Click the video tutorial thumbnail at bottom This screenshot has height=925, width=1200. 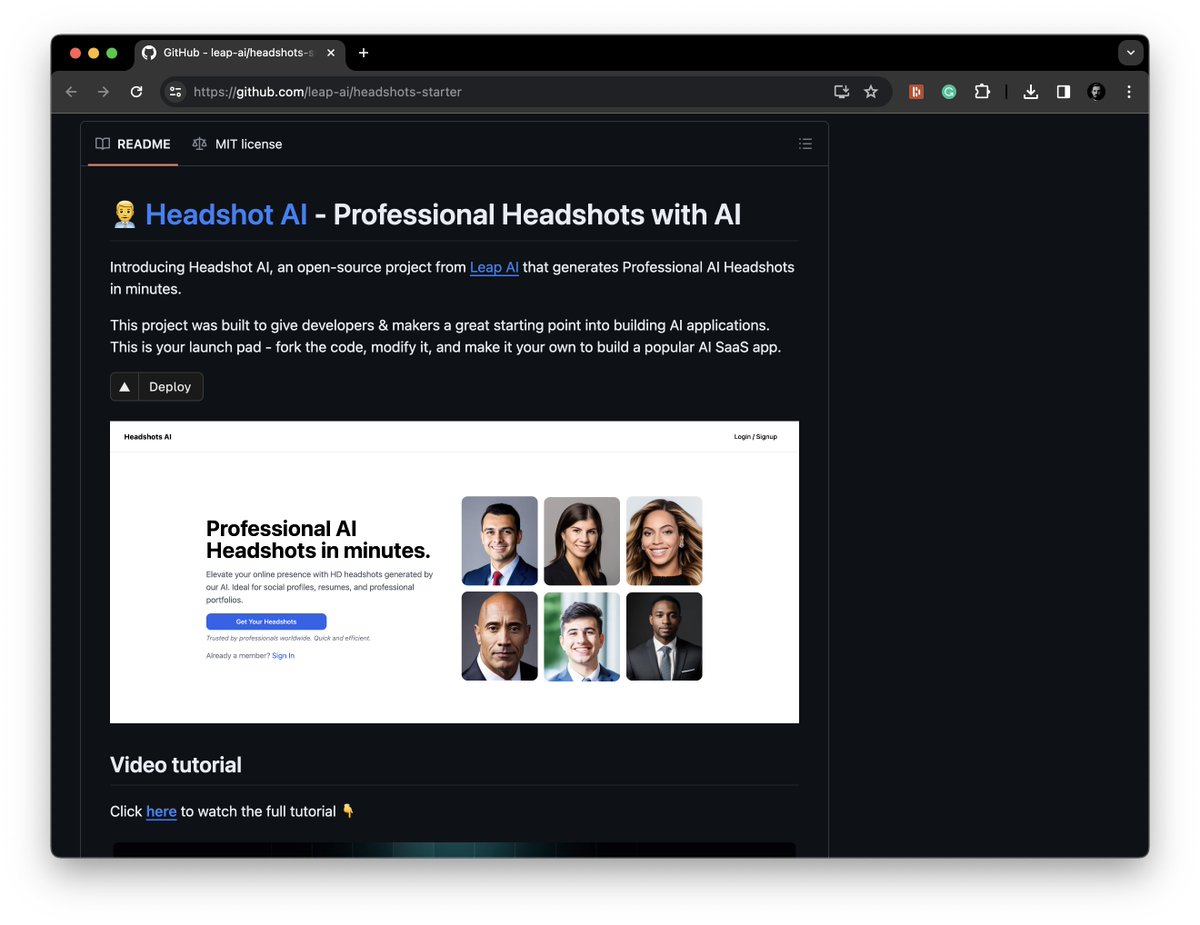pyautogui.click(x=454, y=849)
